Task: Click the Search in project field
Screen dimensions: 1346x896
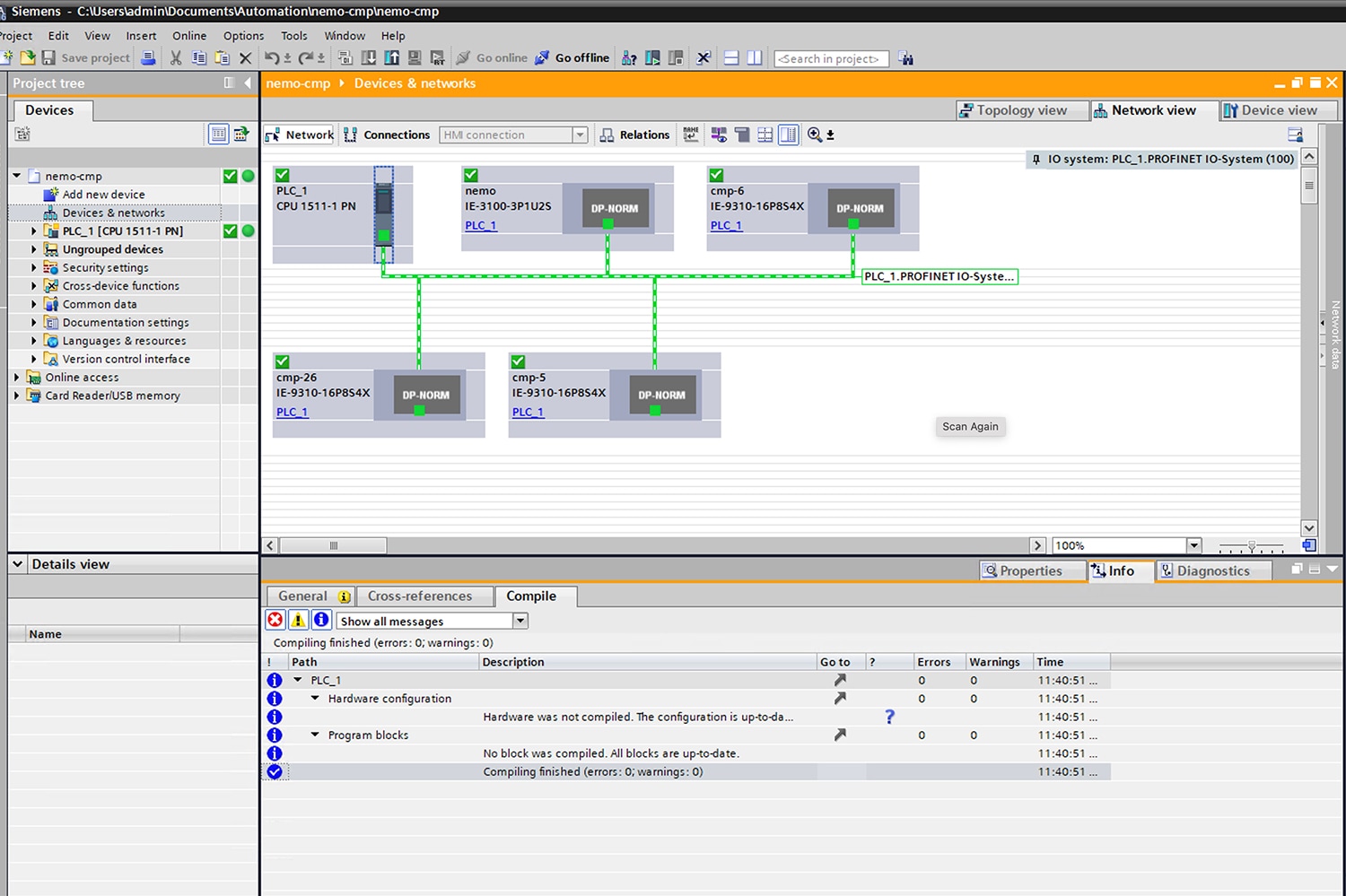Action: pyautogui.click(x=831, y=58)
